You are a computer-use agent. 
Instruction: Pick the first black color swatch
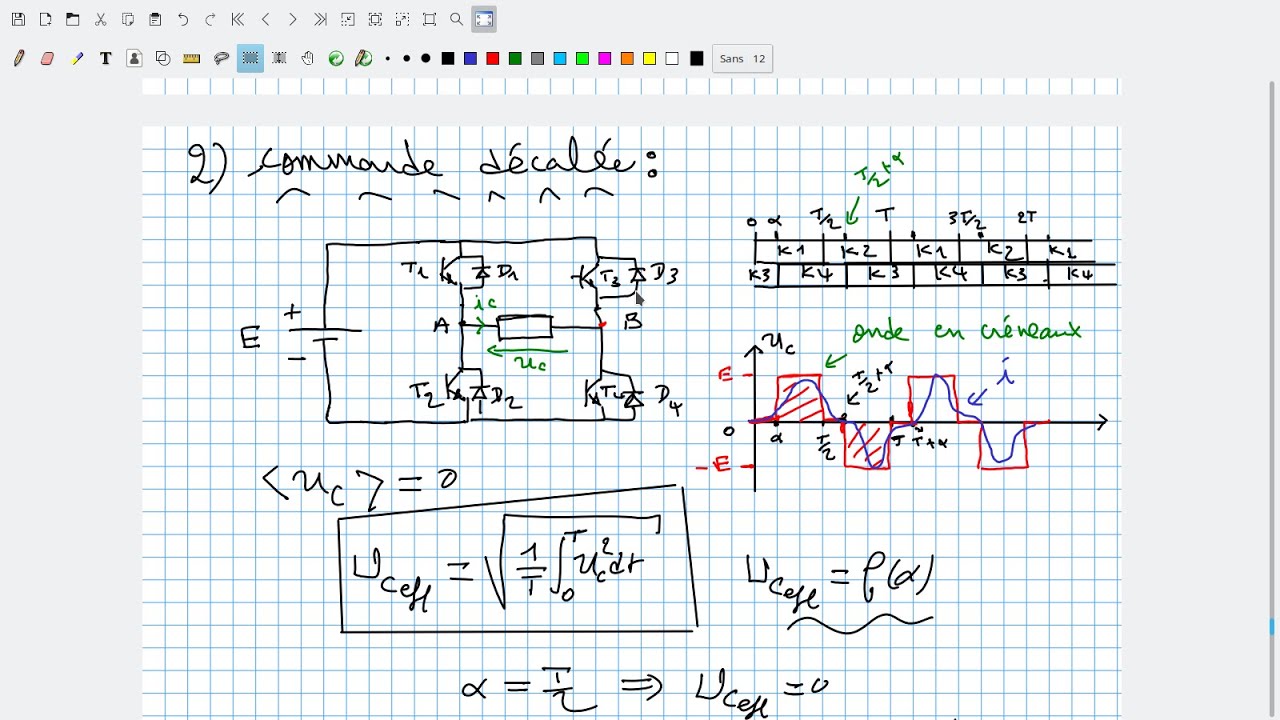[448, 59]
